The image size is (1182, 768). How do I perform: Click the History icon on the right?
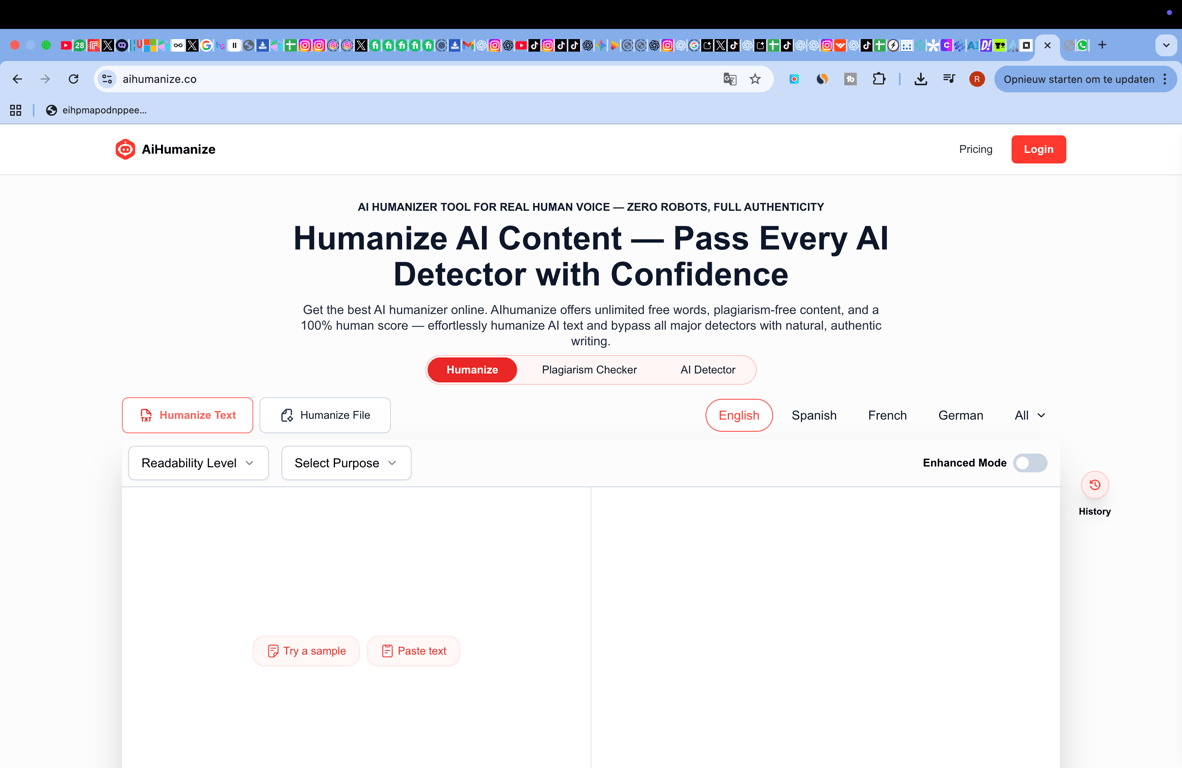click(x=1094, y=483)
